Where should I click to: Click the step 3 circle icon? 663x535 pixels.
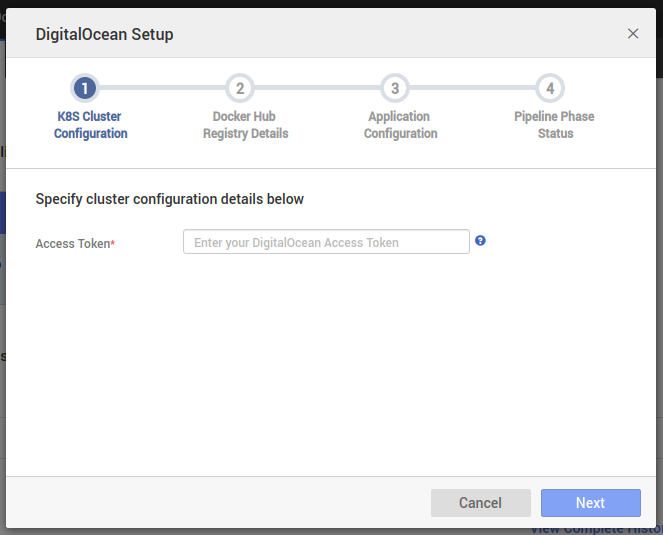pyautogui.click(x=395, y=88)
